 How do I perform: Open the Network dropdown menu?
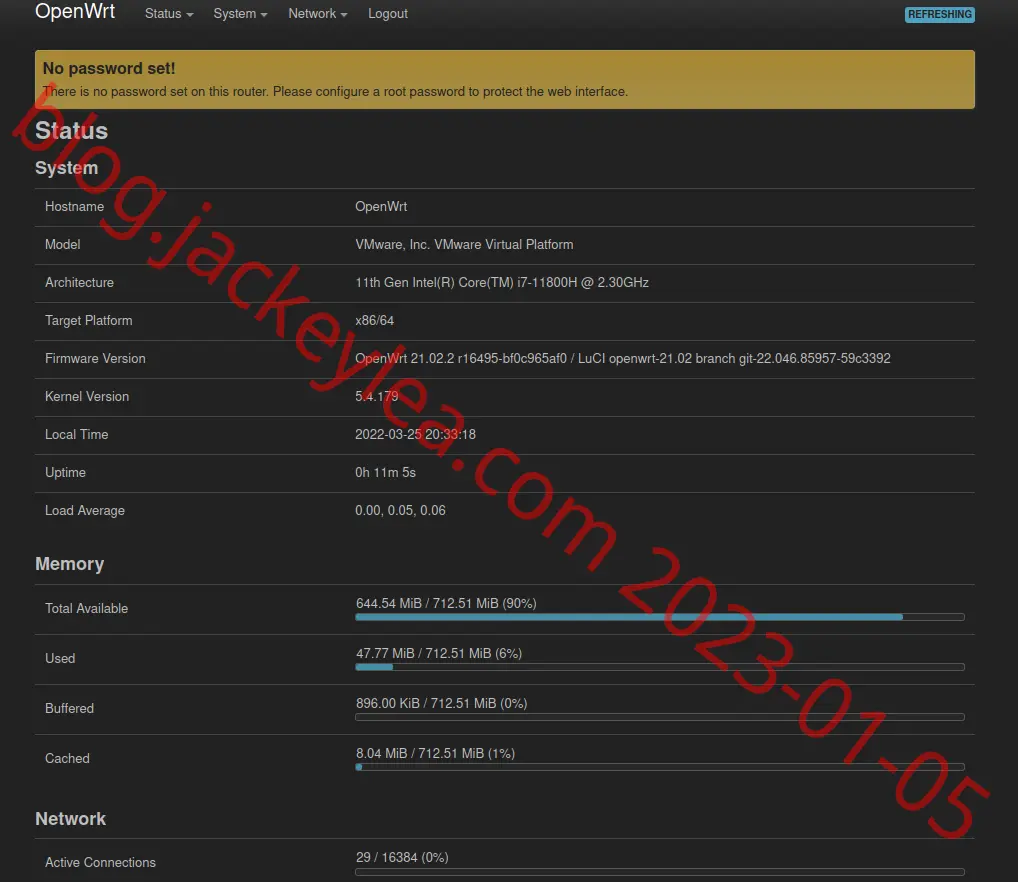tap(317, 14)
